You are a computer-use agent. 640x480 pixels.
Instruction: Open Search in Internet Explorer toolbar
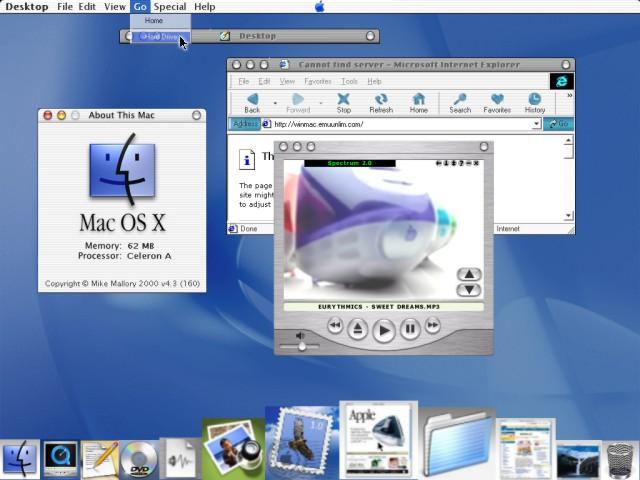[x=460, y=103]
